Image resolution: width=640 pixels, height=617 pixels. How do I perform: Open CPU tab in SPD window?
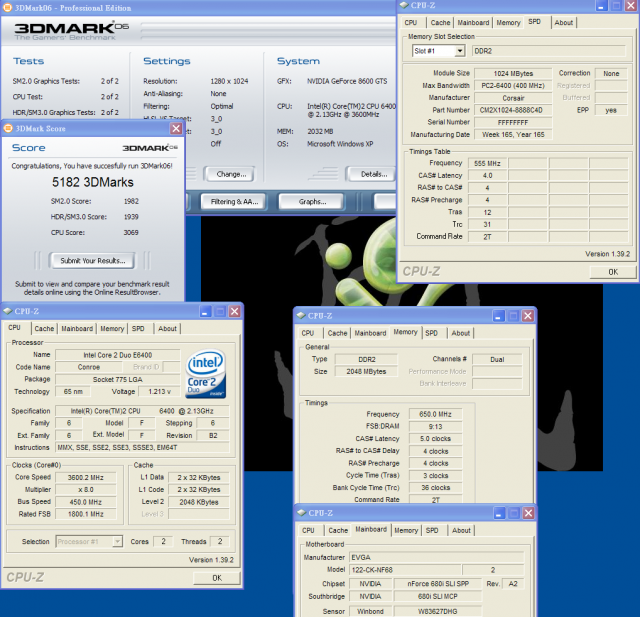[411, 22]
